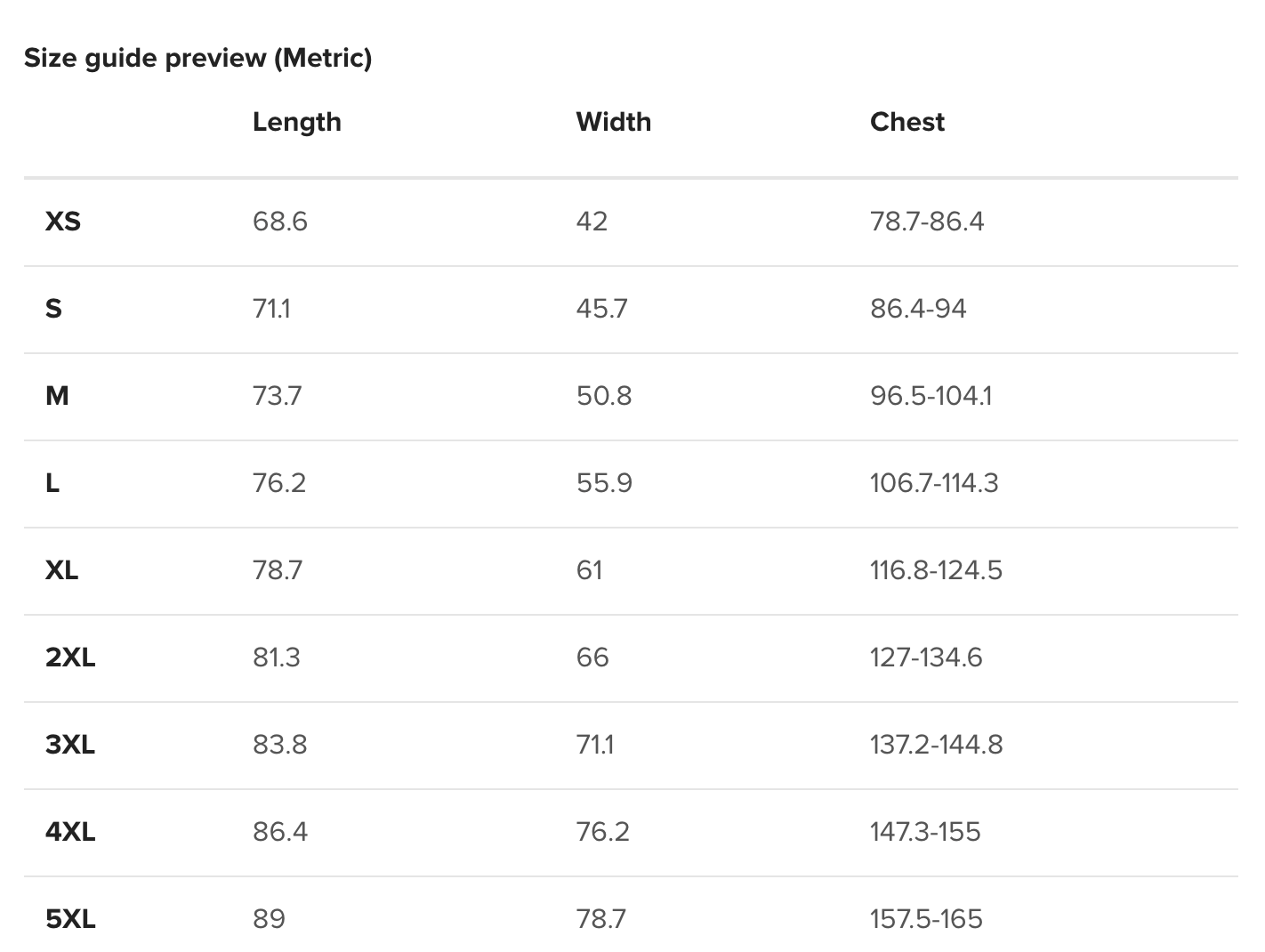Click the 5XL length value 89
This screenshot has height=952, width=1265.
[x=269, y=919]
